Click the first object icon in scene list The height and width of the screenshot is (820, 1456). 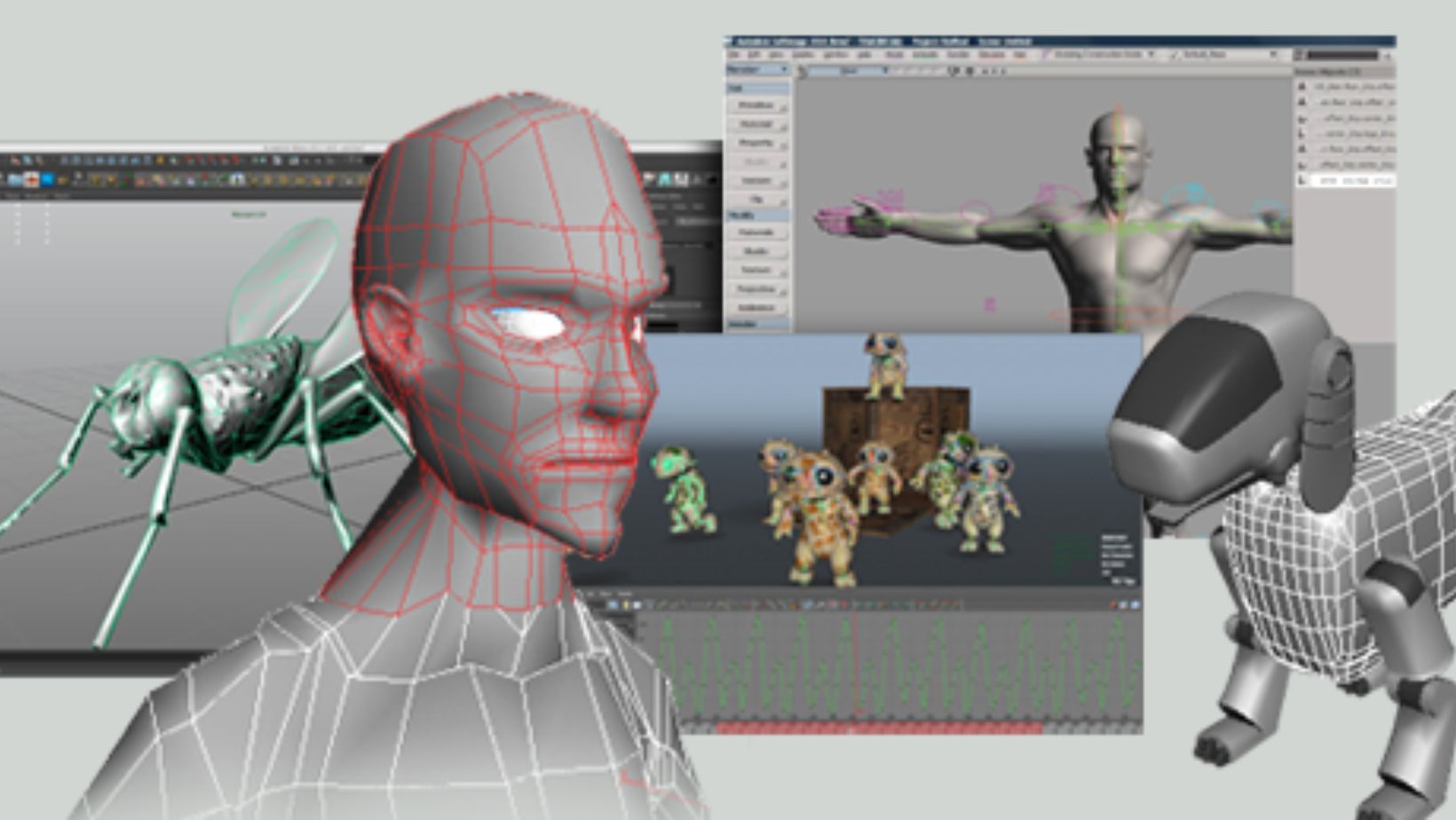[1303, 87]
